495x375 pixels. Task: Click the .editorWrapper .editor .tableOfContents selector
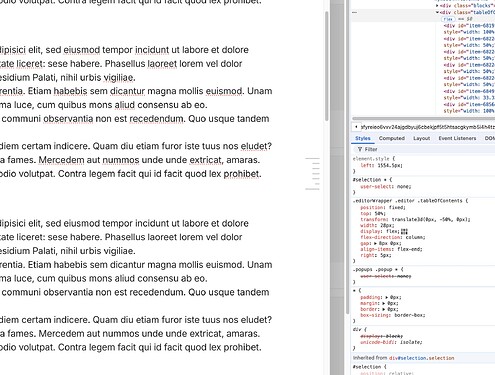(408, 201)
